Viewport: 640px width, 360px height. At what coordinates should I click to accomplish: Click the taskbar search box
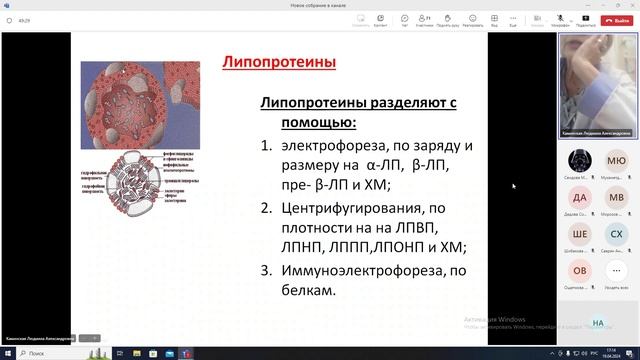click(64, 353)
